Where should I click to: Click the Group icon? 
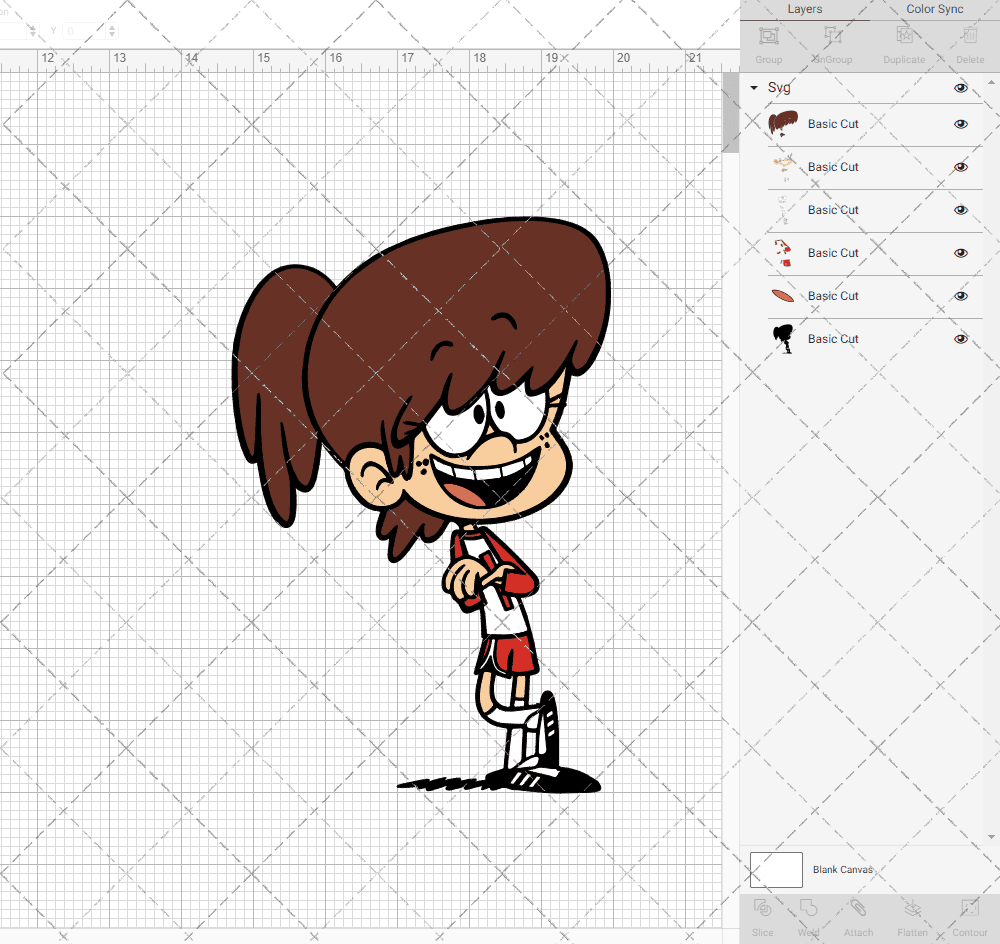coord(768,36)
